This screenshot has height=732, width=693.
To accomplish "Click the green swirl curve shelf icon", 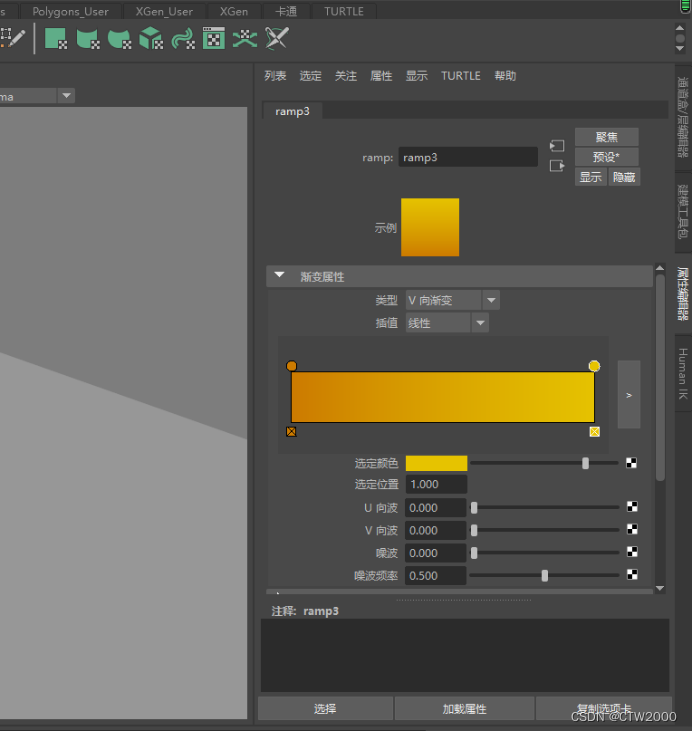I will tap(183, 38).
